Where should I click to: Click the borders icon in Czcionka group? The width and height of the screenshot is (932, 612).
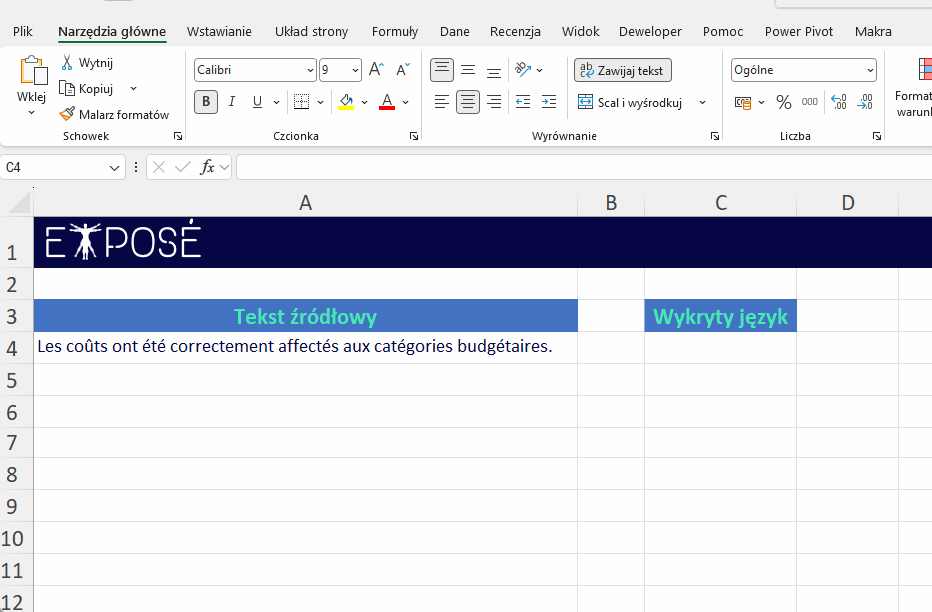[301, 102]
